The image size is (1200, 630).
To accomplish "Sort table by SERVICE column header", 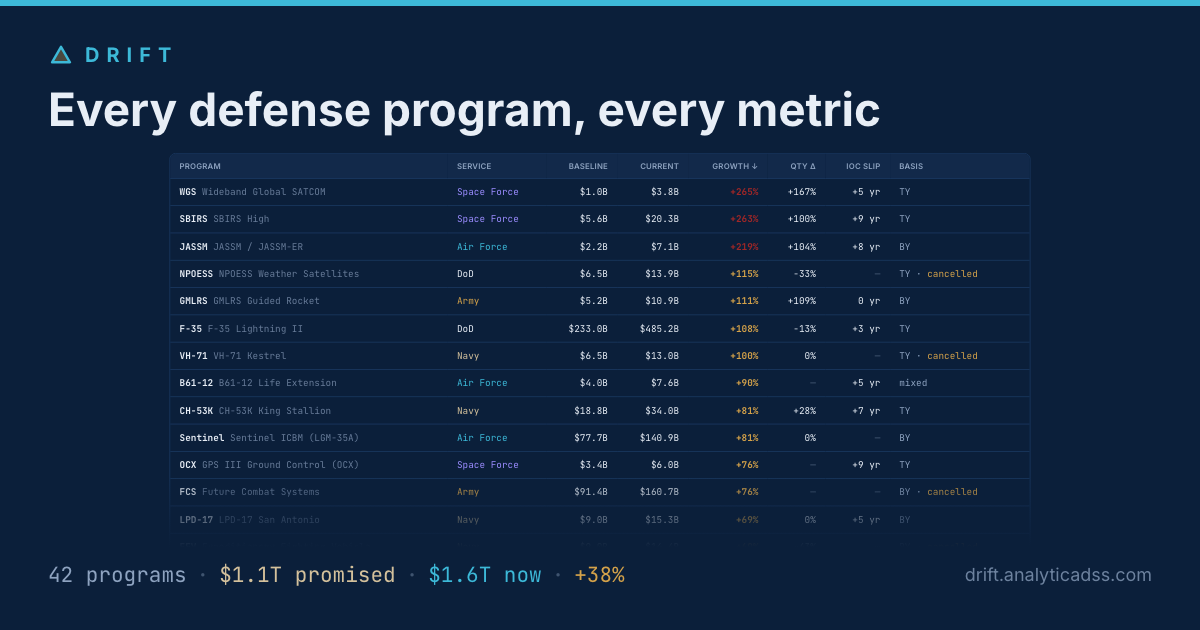I will click(x=474, y=166).
